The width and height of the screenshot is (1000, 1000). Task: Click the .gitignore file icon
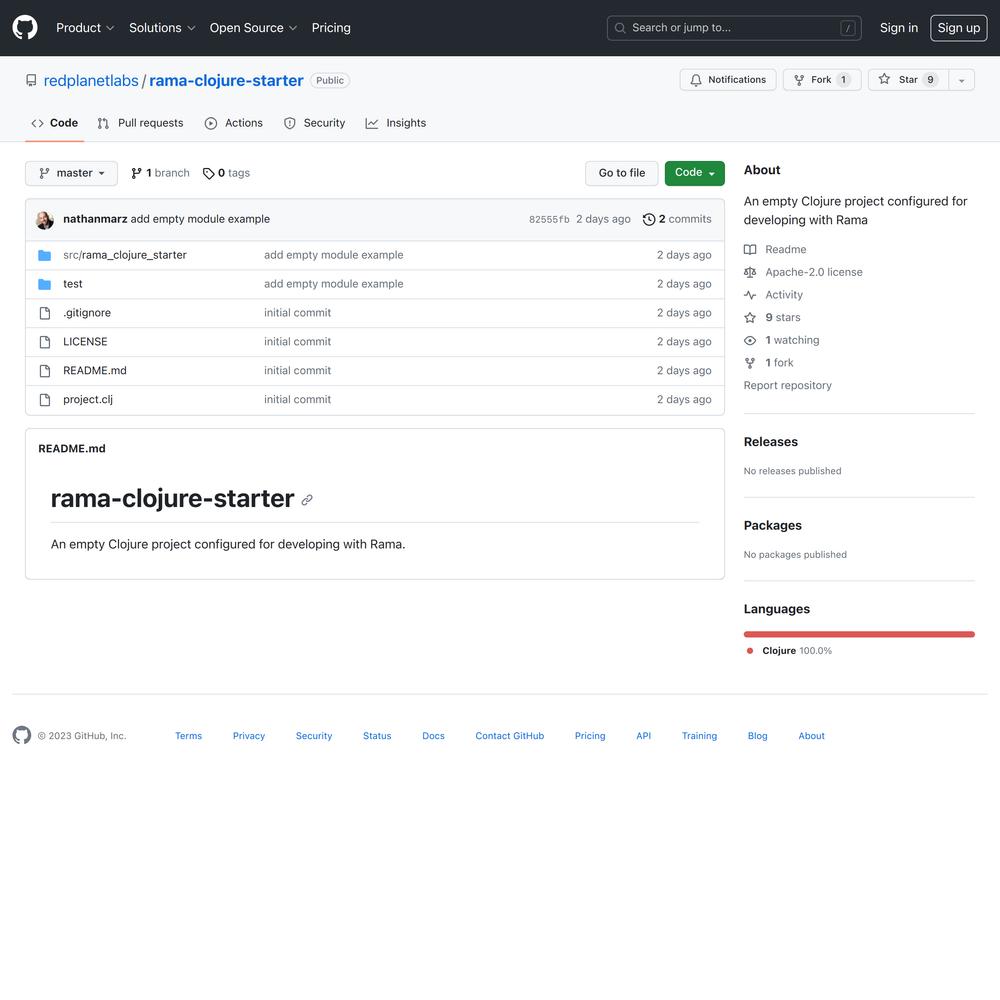[x=45, y=313]
